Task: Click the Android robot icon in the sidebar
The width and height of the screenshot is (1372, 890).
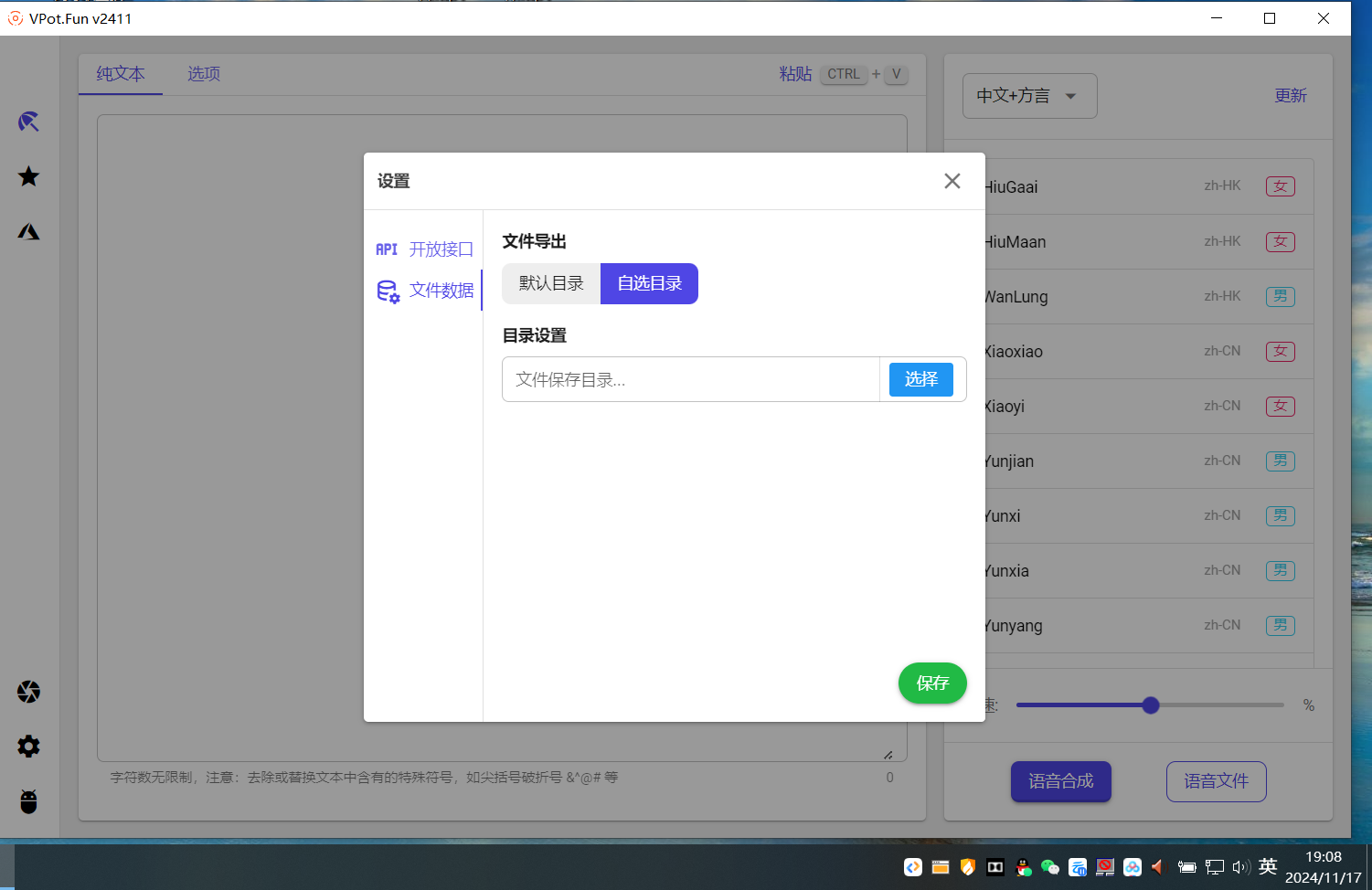Action: tap(27, 801)
